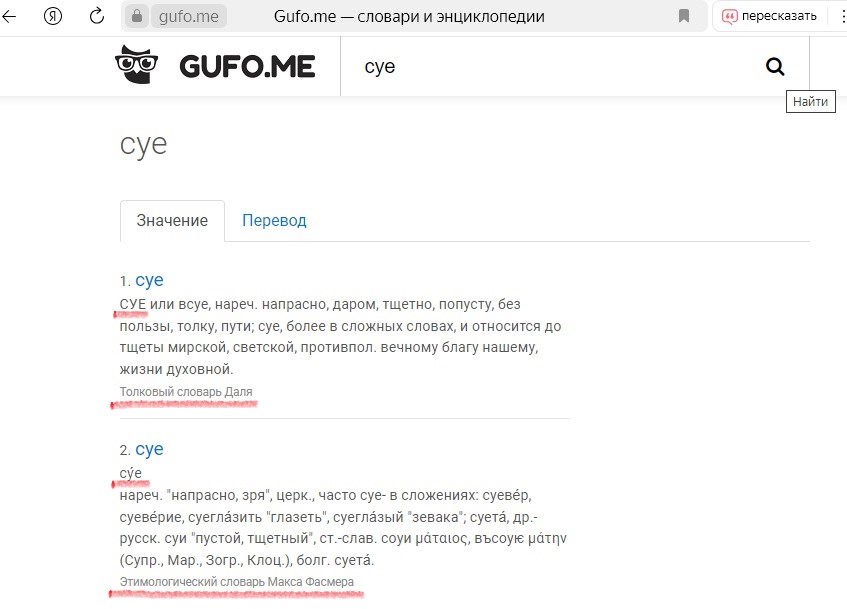Image resolution: width=847 pixels, height=609 pixels.
Task: Switch to the 'Перевод' tab
Action: point(274,221)
